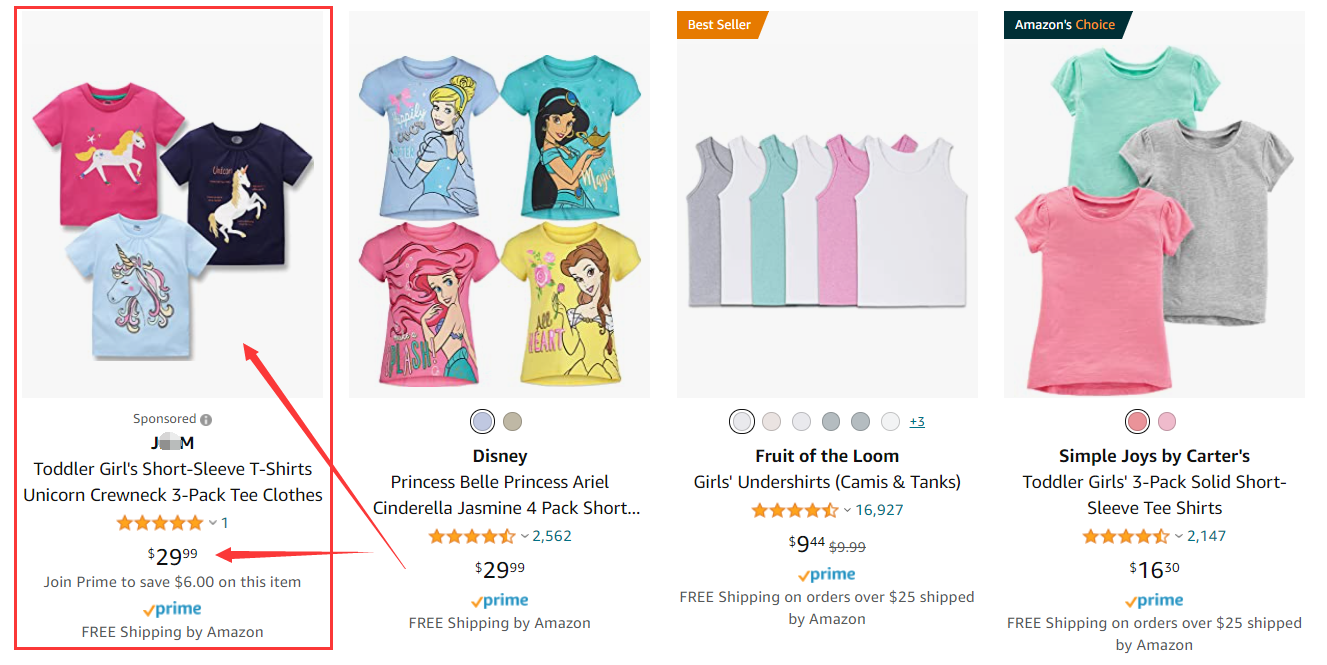Expand the rating chevron next to 2,147 reviews
This screenshot has width=1327, height=665.
coord(1179,537)
